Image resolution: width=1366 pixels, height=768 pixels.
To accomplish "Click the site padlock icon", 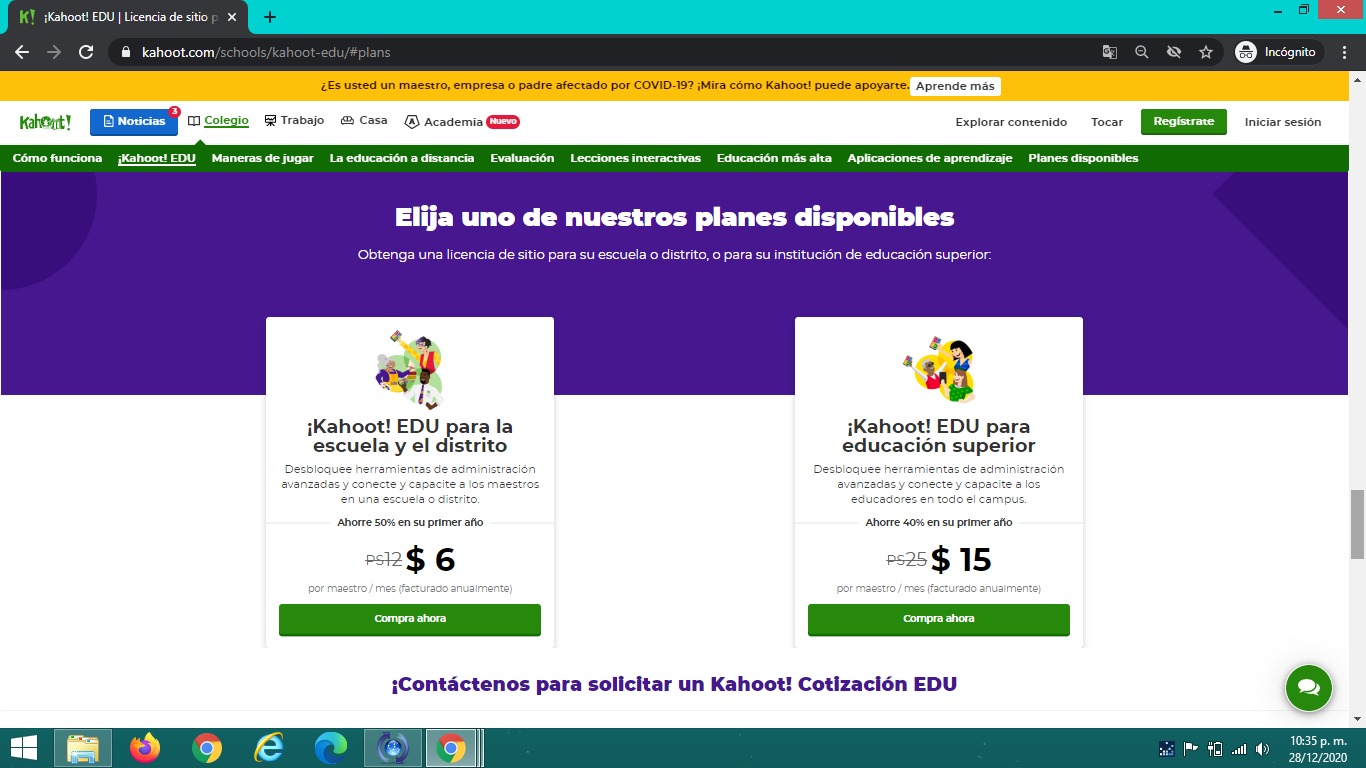I will 125,52.
